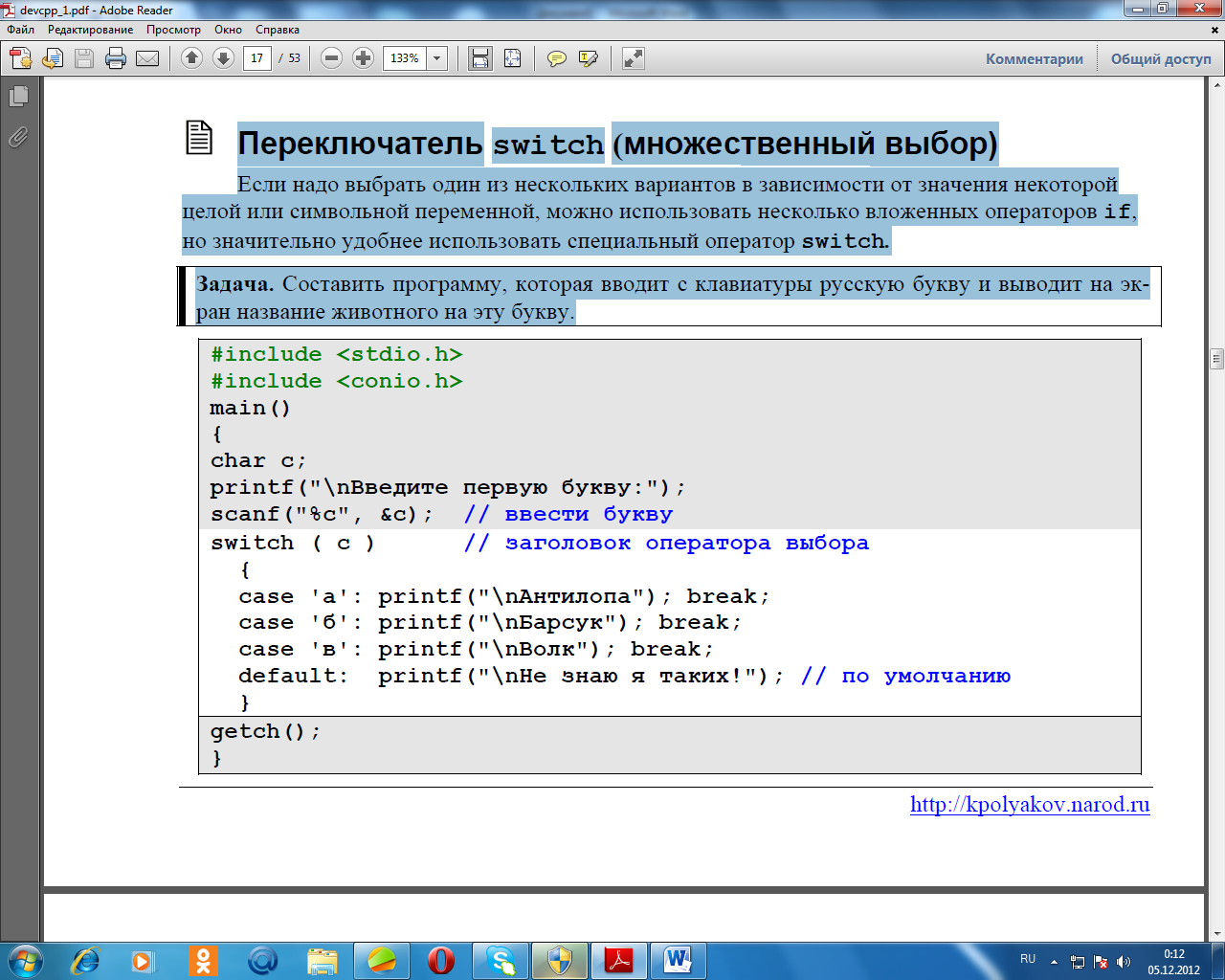This screenshot has width=1225, height=980.
Task: Toggle the page thumbnails panel
Action: [18, 96]
